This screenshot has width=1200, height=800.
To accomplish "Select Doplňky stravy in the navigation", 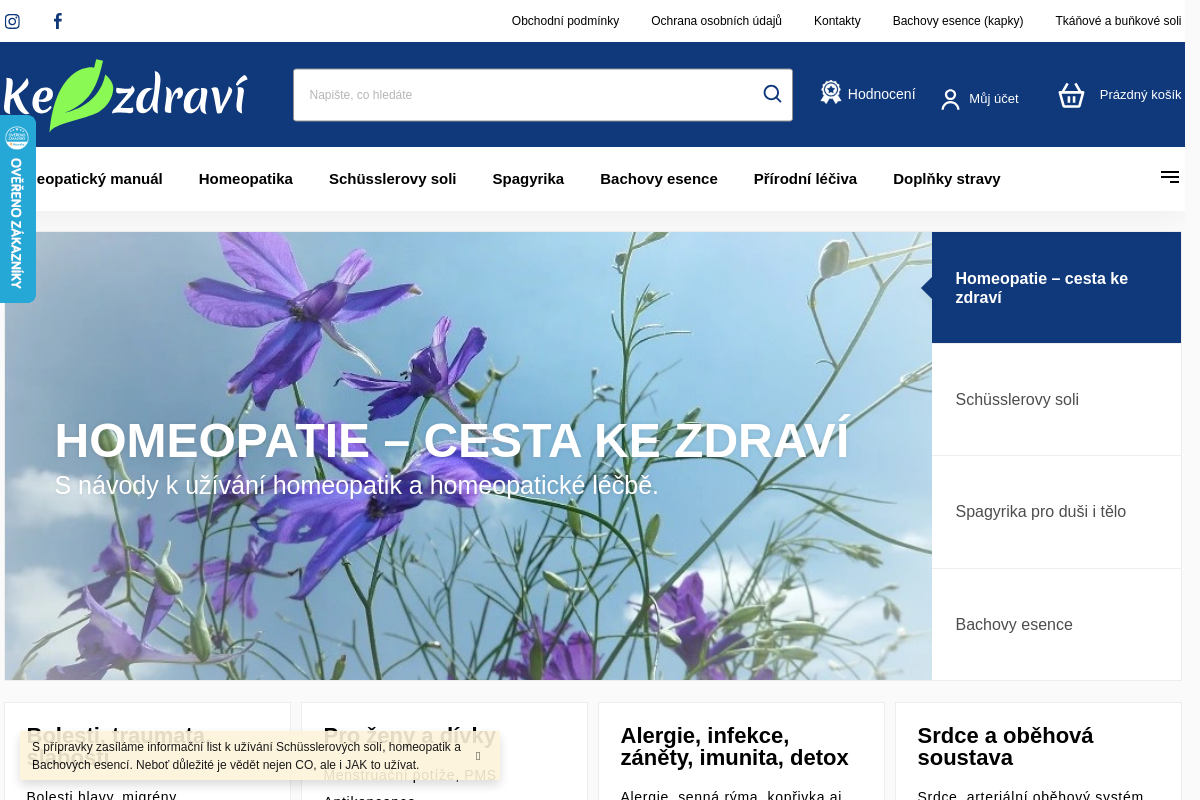I will [946, 178].
